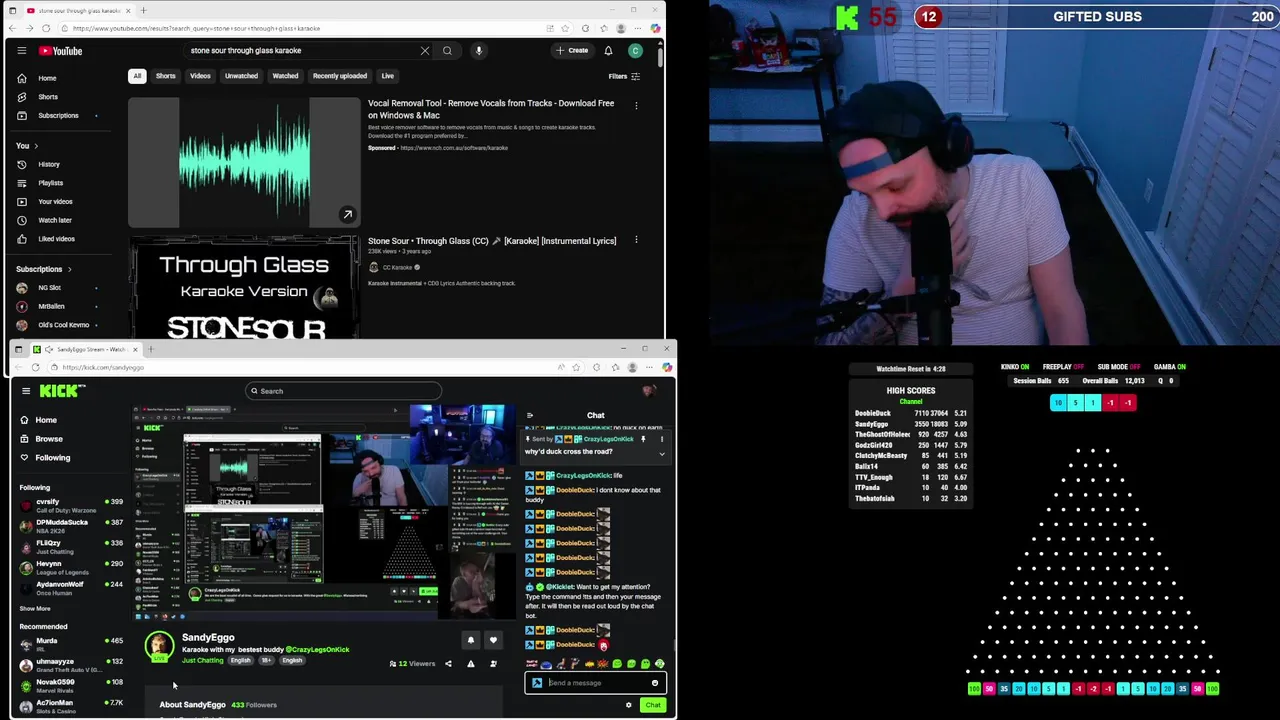
Task: Select the Shorts filter chip
Action: [165, 76]
